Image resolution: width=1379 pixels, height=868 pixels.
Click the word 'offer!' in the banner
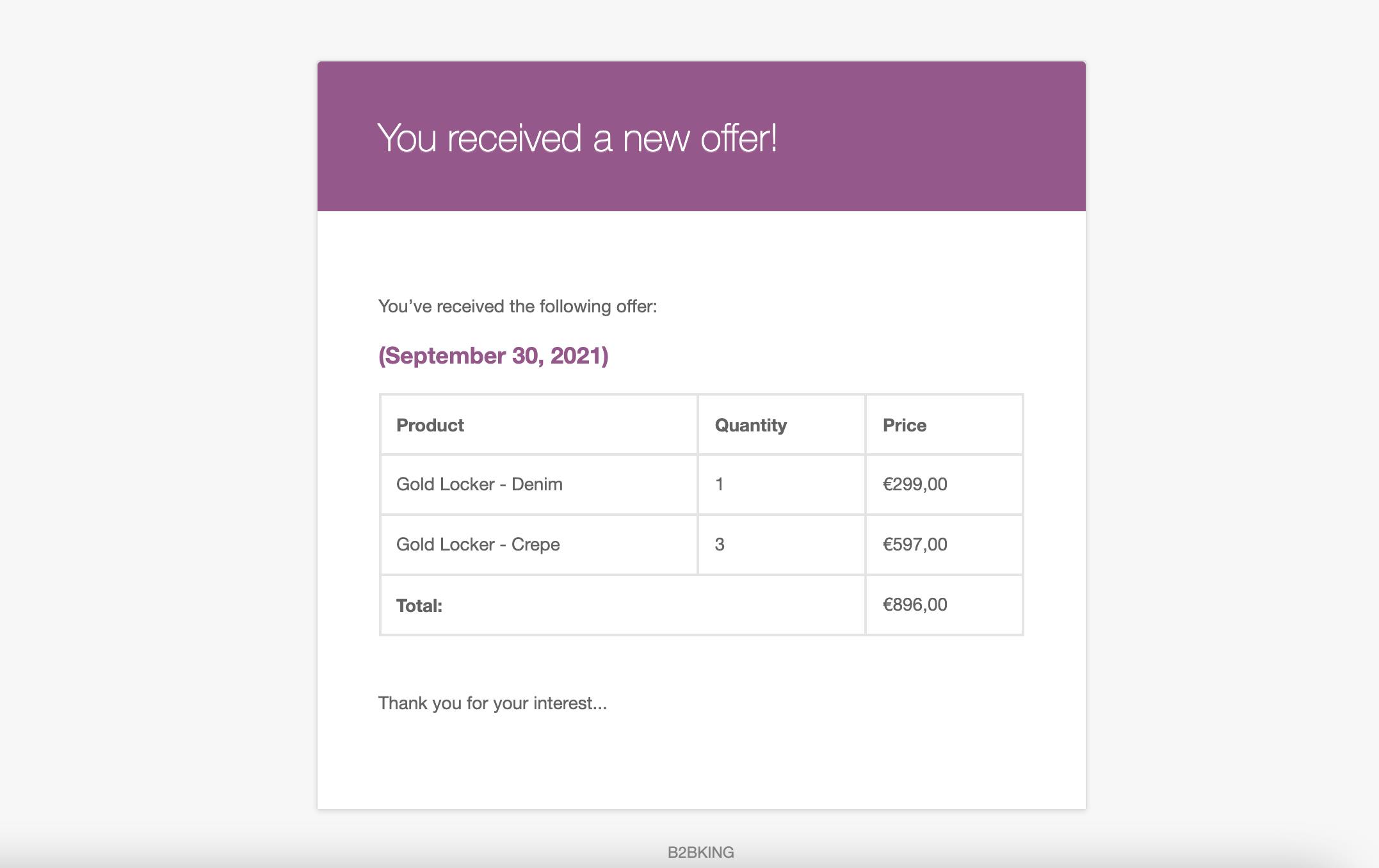click(x=739, y=138)
